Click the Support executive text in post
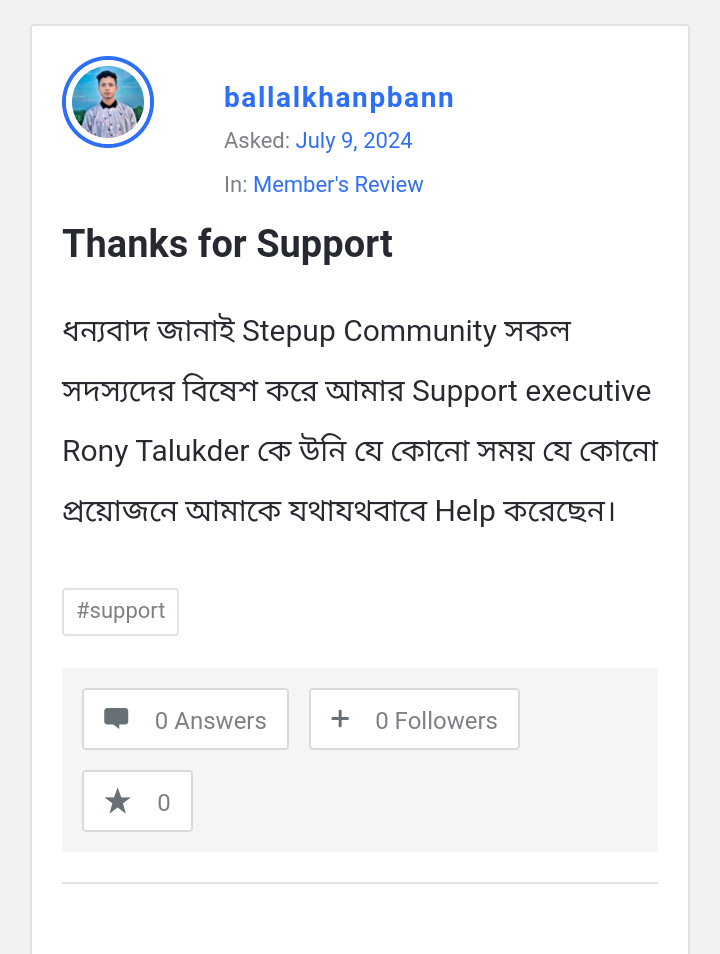Screen dimensions: 720x954 531,391
